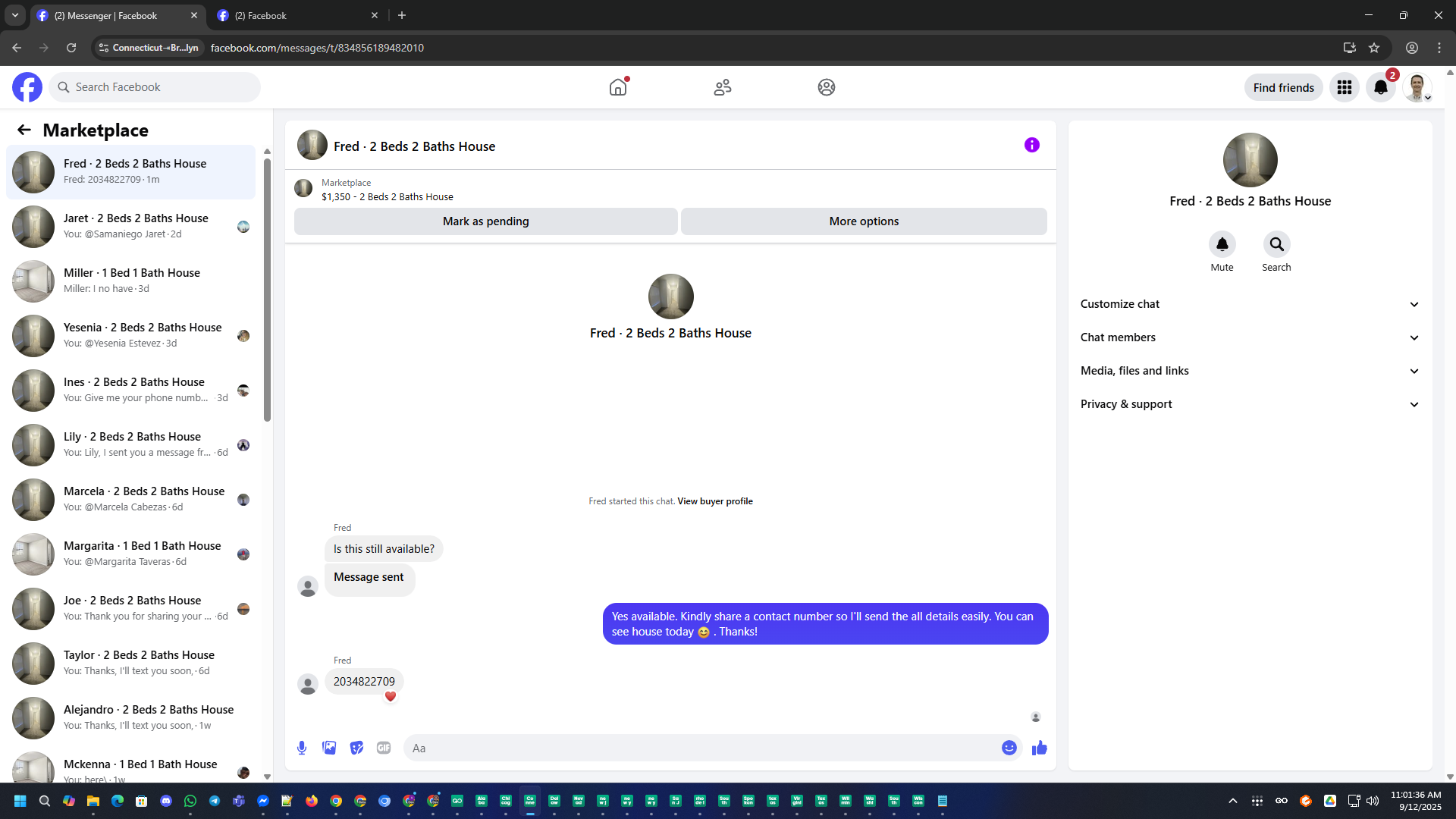
Task: Search in conversation using magnifier icon
Action: pyautogui.click(x=1276, y=244)
